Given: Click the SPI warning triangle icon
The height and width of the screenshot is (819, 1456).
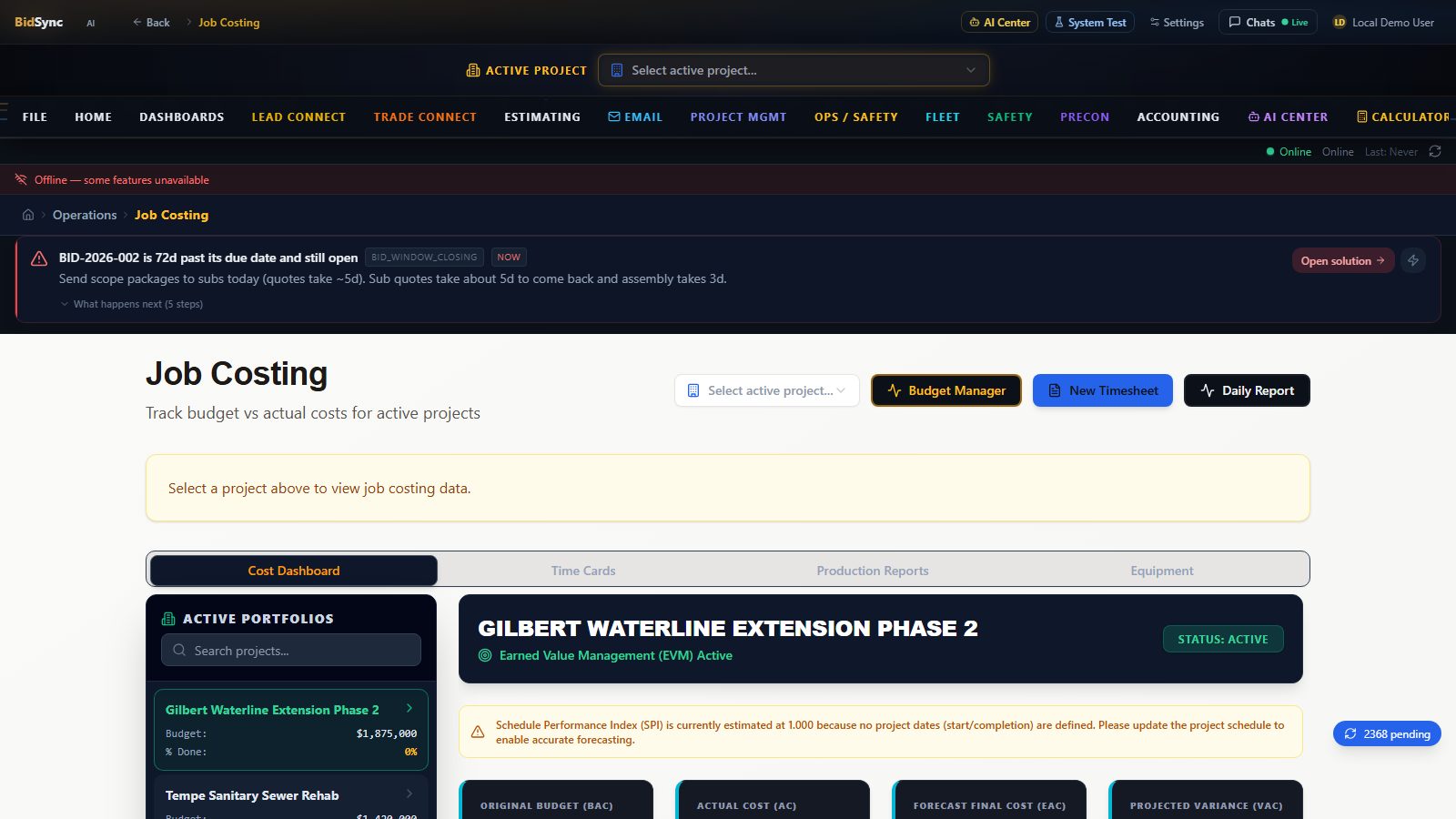Looking at the screenshot, I should tap(478, 732).
